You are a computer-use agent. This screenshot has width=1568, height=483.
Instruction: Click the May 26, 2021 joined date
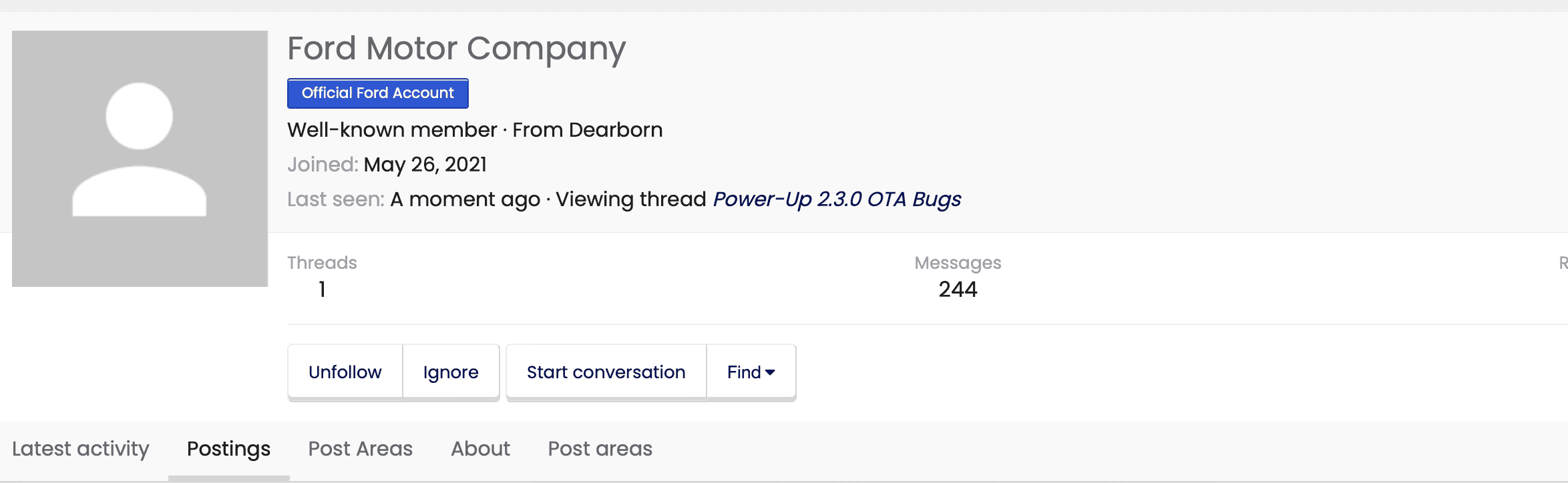425,165
